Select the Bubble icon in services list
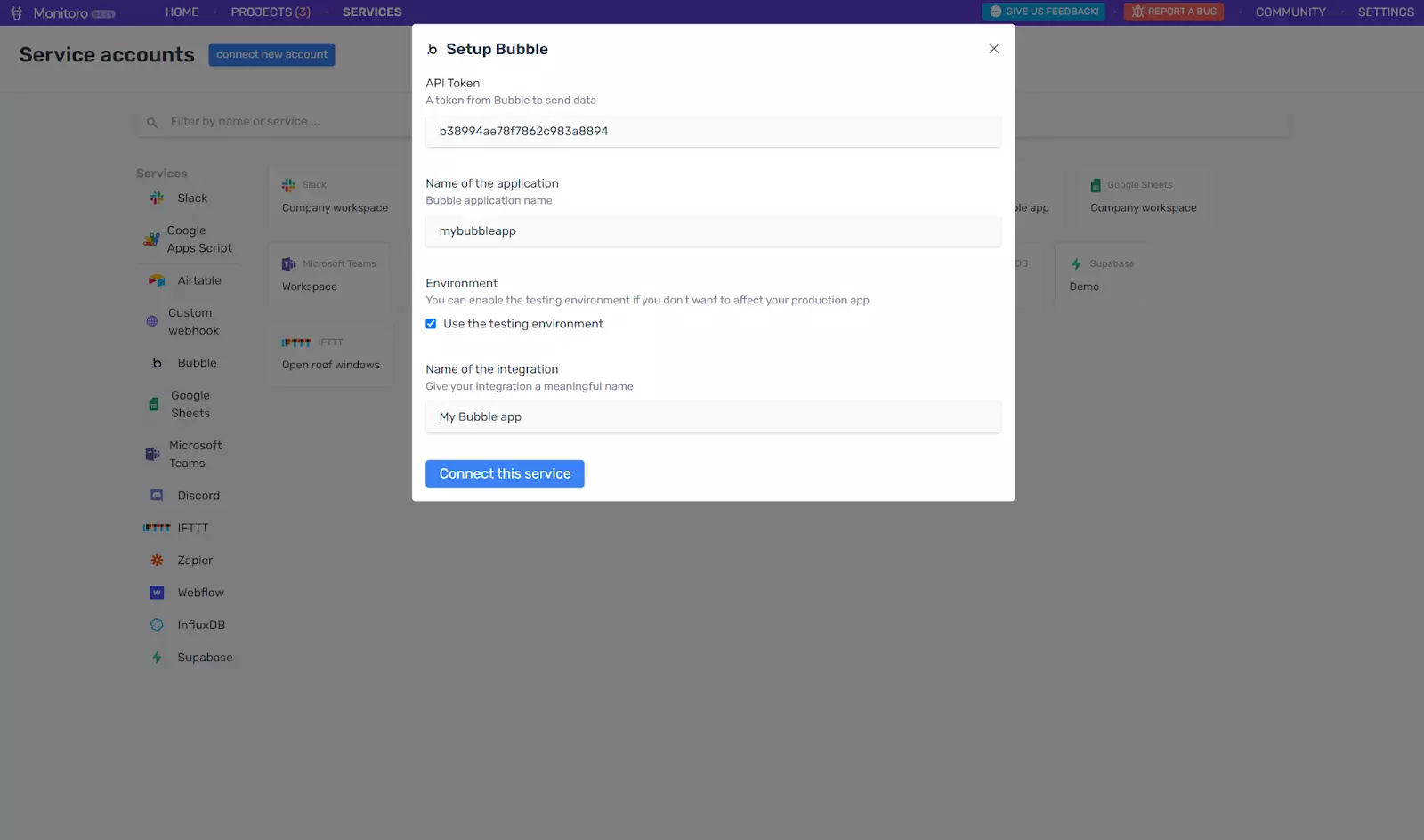This screenshot has width=1424, height=840. (157, 363)
